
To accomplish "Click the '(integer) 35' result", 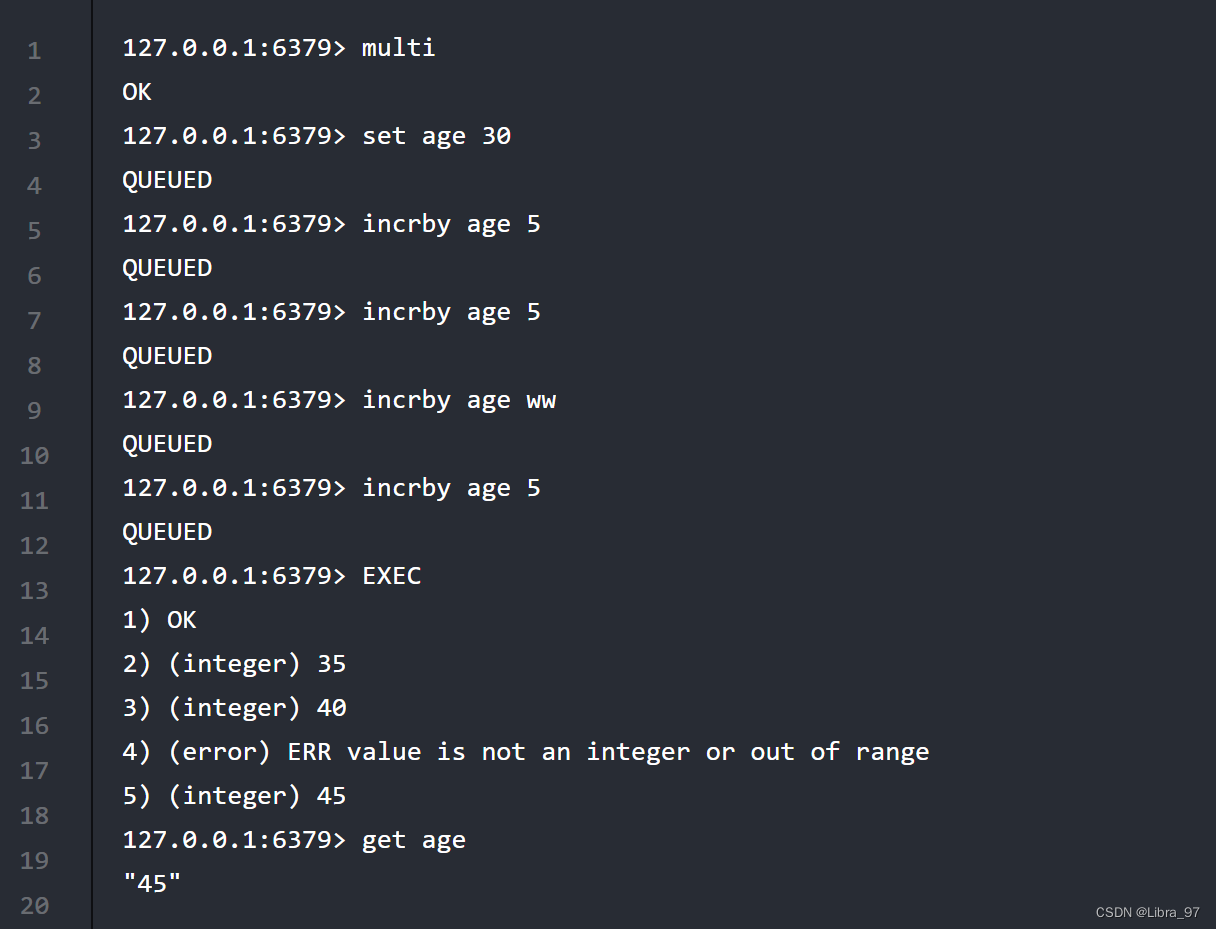I will 257,664.
